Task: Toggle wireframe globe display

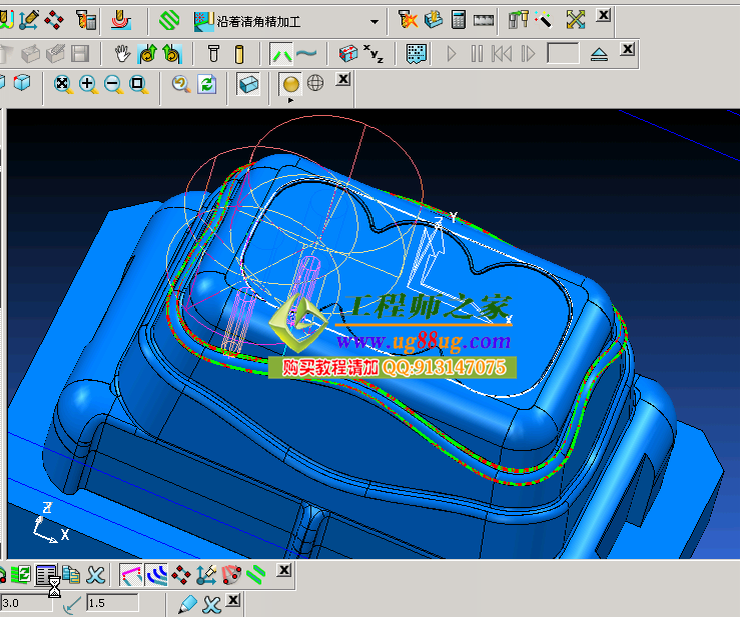Action: pos(315,84)
